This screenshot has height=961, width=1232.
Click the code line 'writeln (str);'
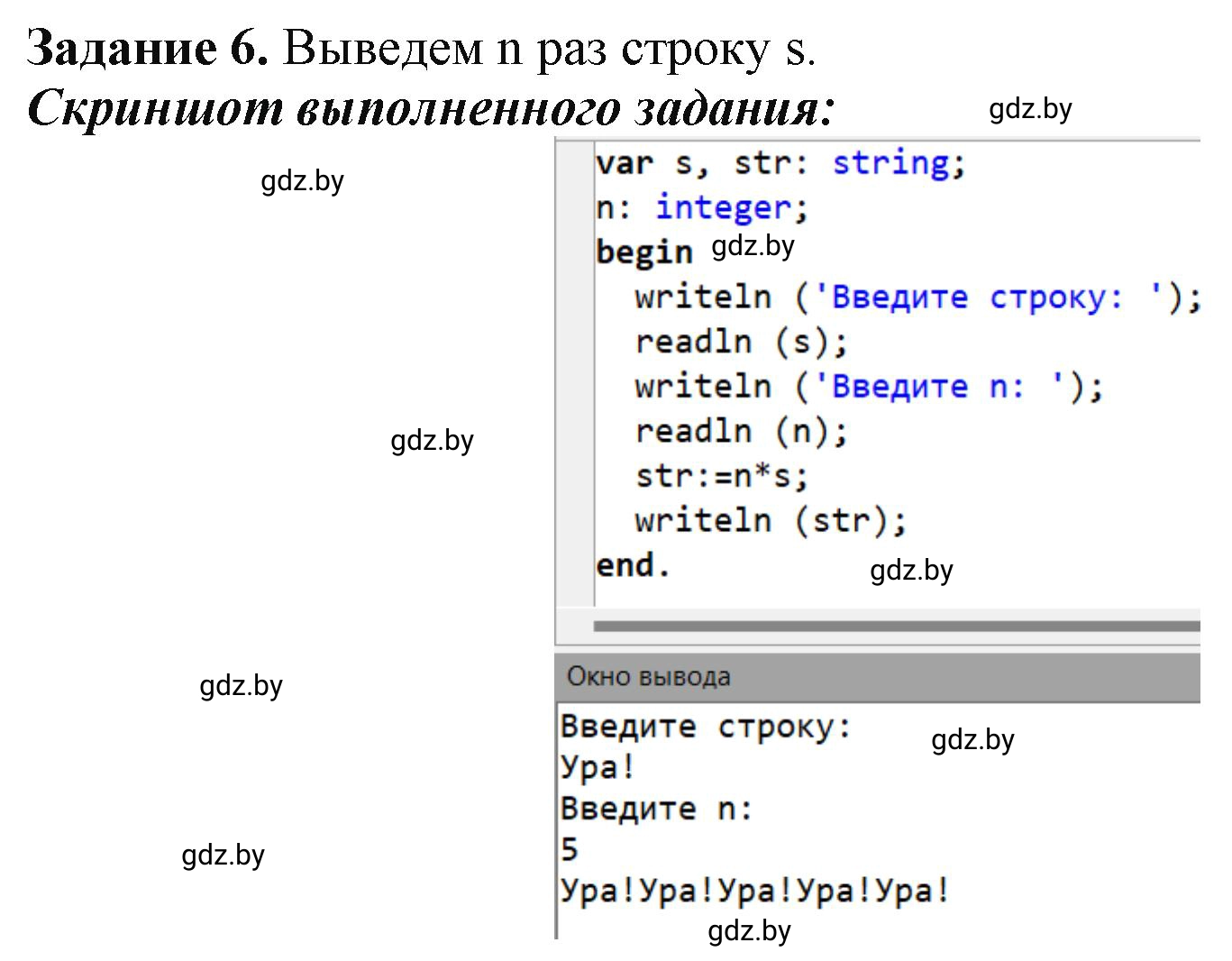(771, 520)
